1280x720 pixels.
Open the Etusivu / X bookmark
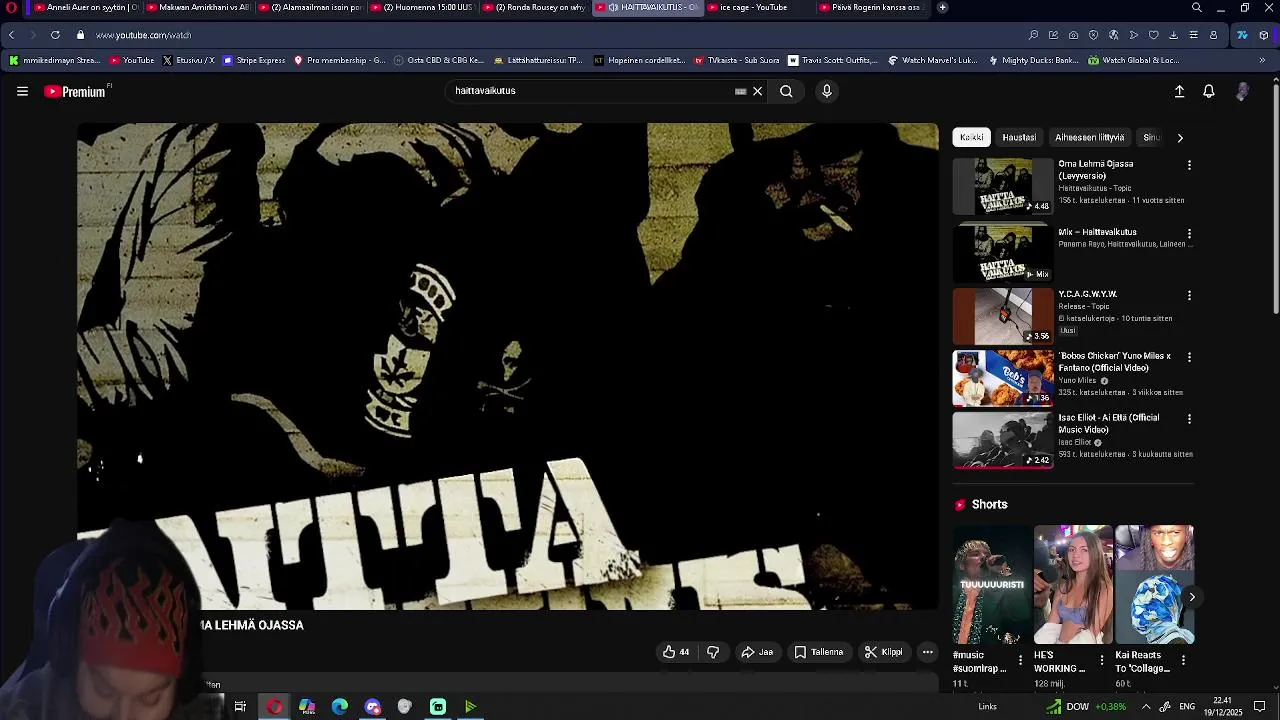(x=188, y=60)
